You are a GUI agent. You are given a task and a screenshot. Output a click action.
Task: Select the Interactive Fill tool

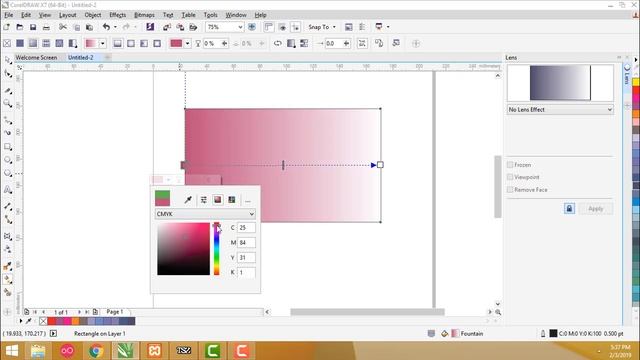coord(8,280)
